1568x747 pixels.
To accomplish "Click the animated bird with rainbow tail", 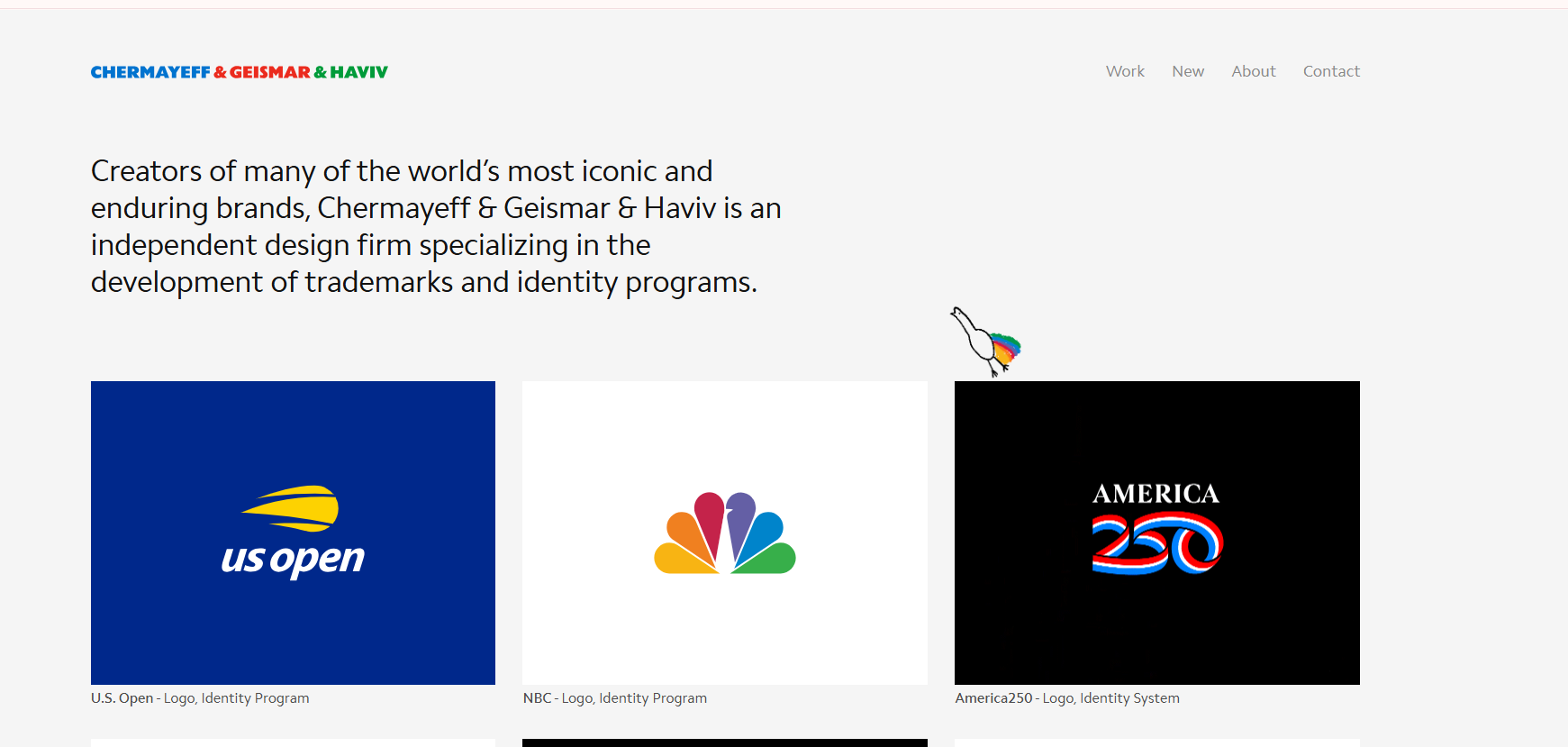I will (x=986, y=342).
